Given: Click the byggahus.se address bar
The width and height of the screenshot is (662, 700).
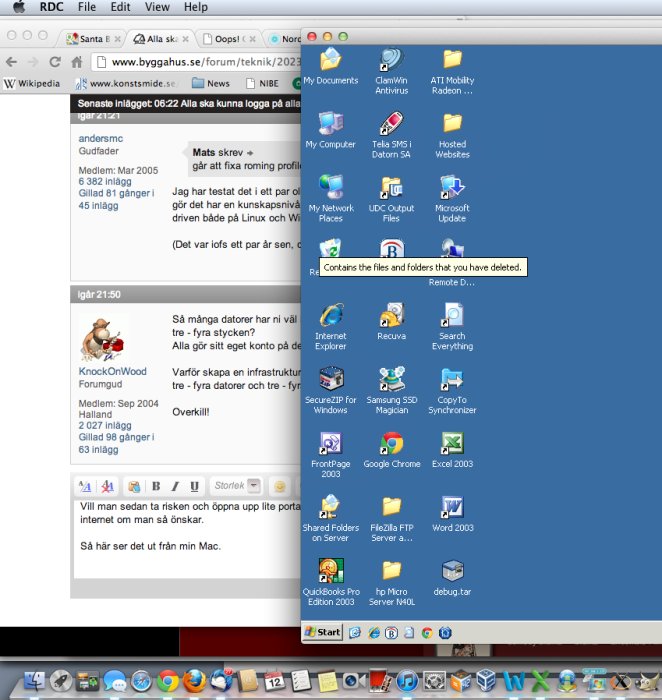Looking at the screenshot, I should tap(198, 62).
